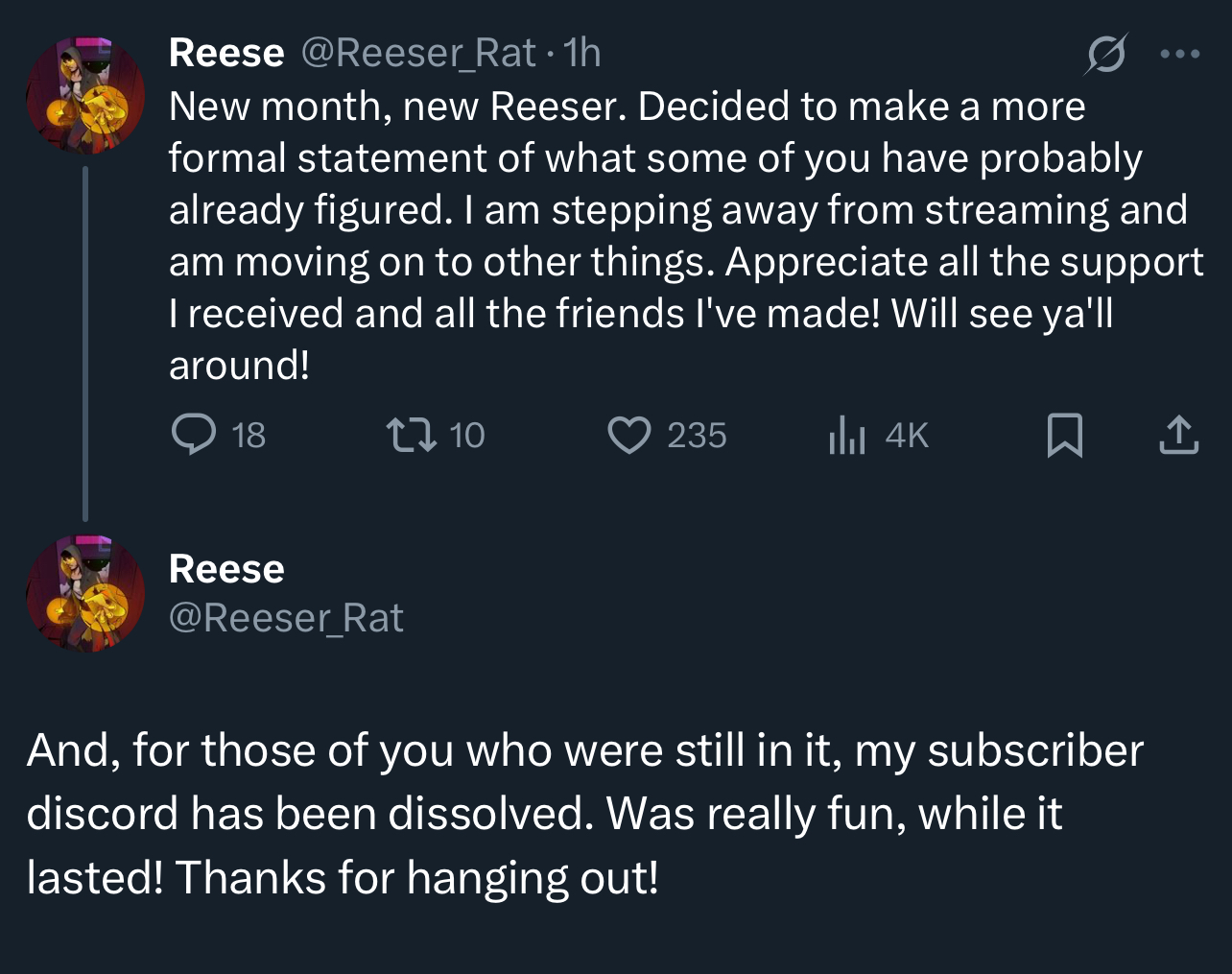Viewport: 1232px width, 974px height.
Task: Click the @Reeser_Rat handle under second avatar
Action: coord(286,618)
